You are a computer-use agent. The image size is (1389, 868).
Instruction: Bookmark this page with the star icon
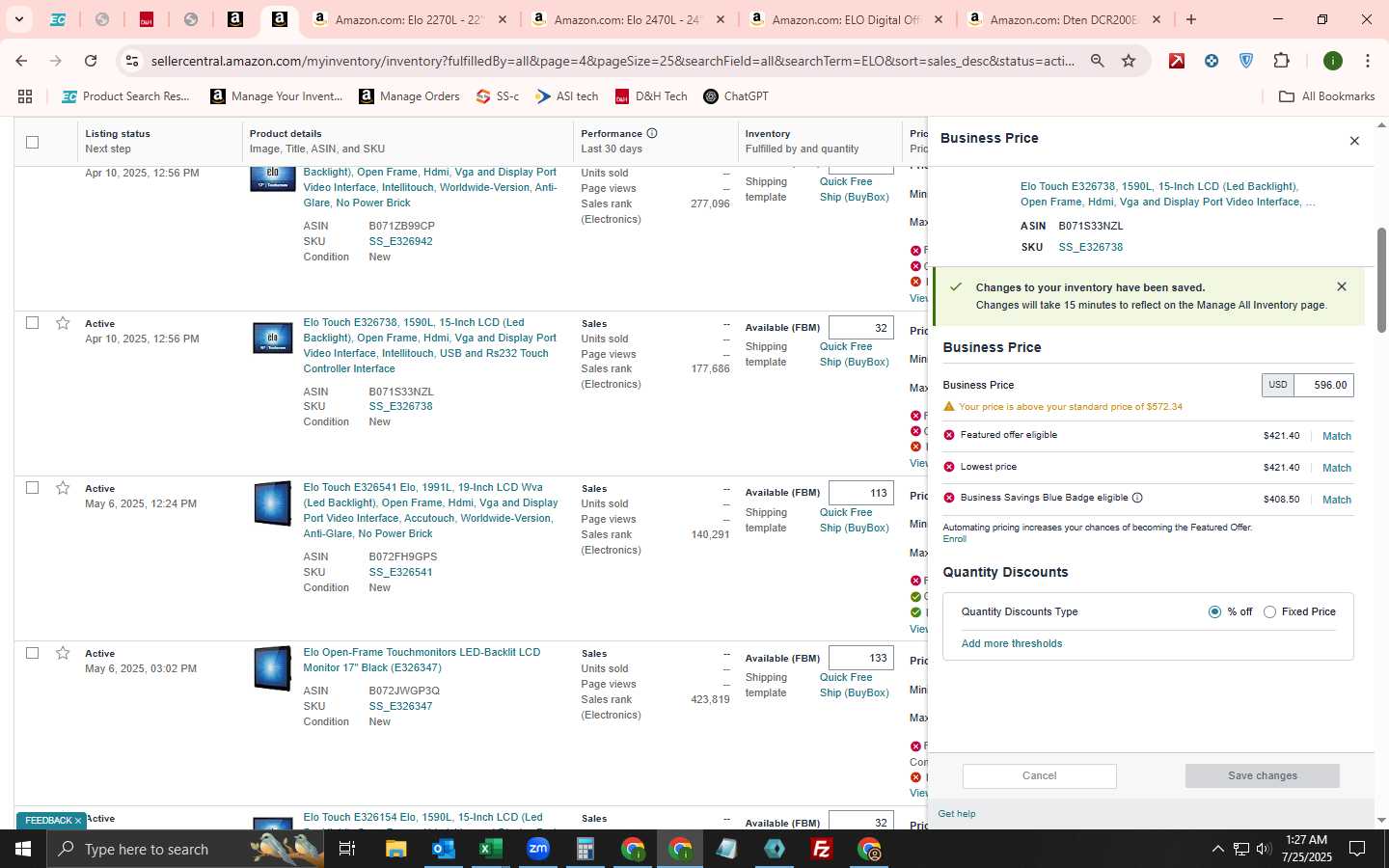click(x=1129, y=61)
